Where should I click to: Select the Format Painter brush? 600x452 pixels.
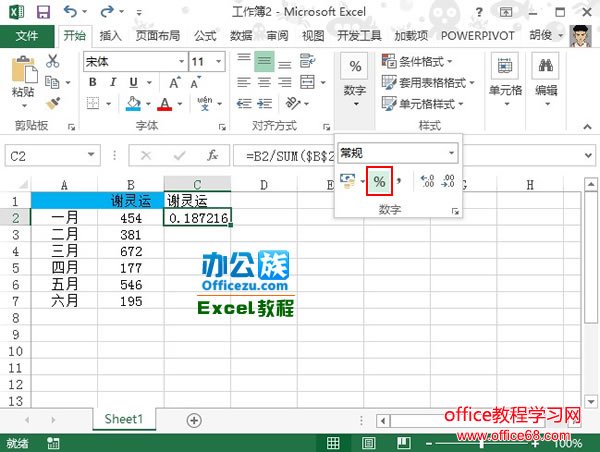coord(53,103)
